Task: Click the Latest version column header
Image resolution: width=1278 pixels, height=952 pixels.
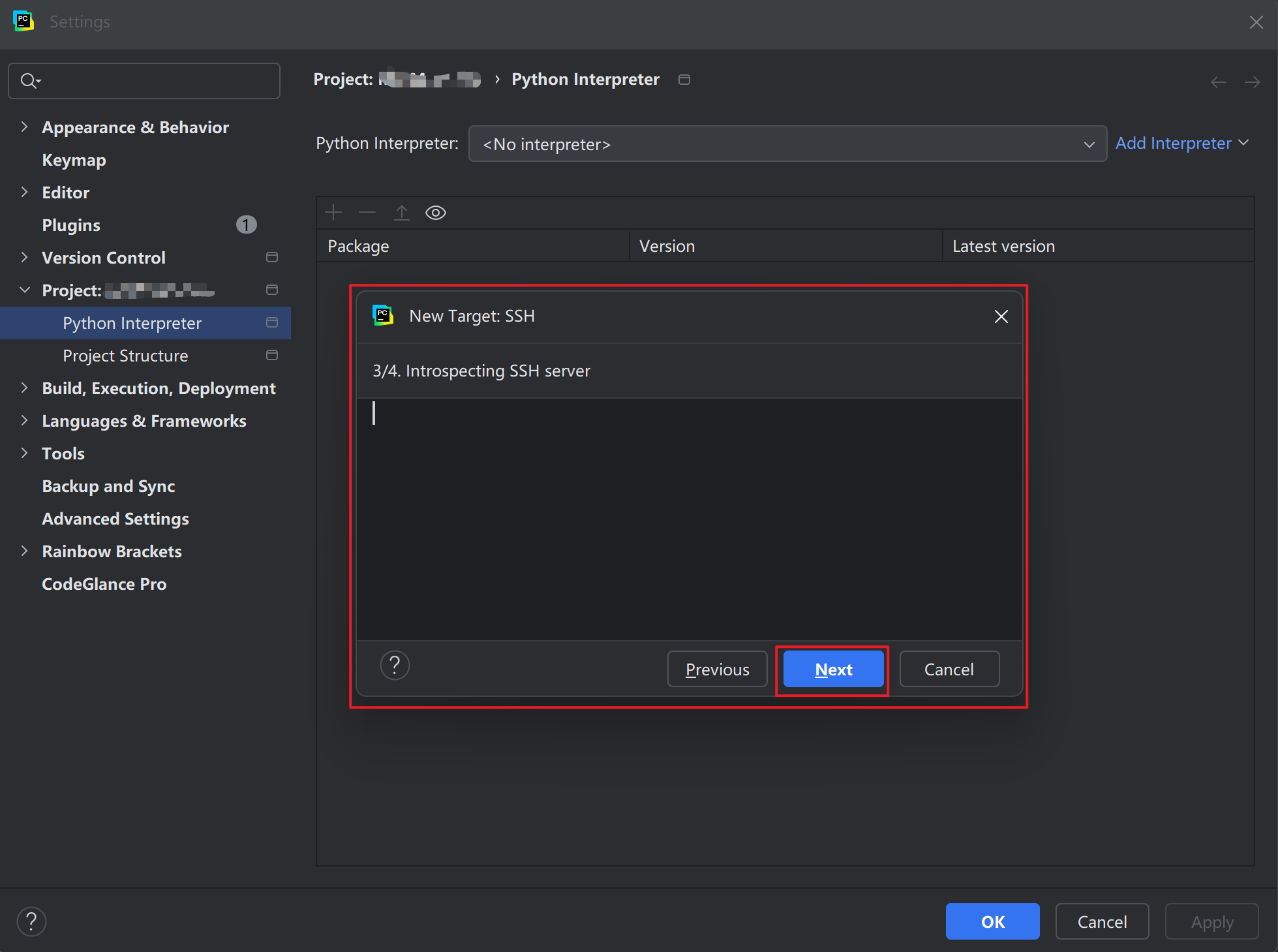Action: pyautogui.click(x=1099, y=246)
